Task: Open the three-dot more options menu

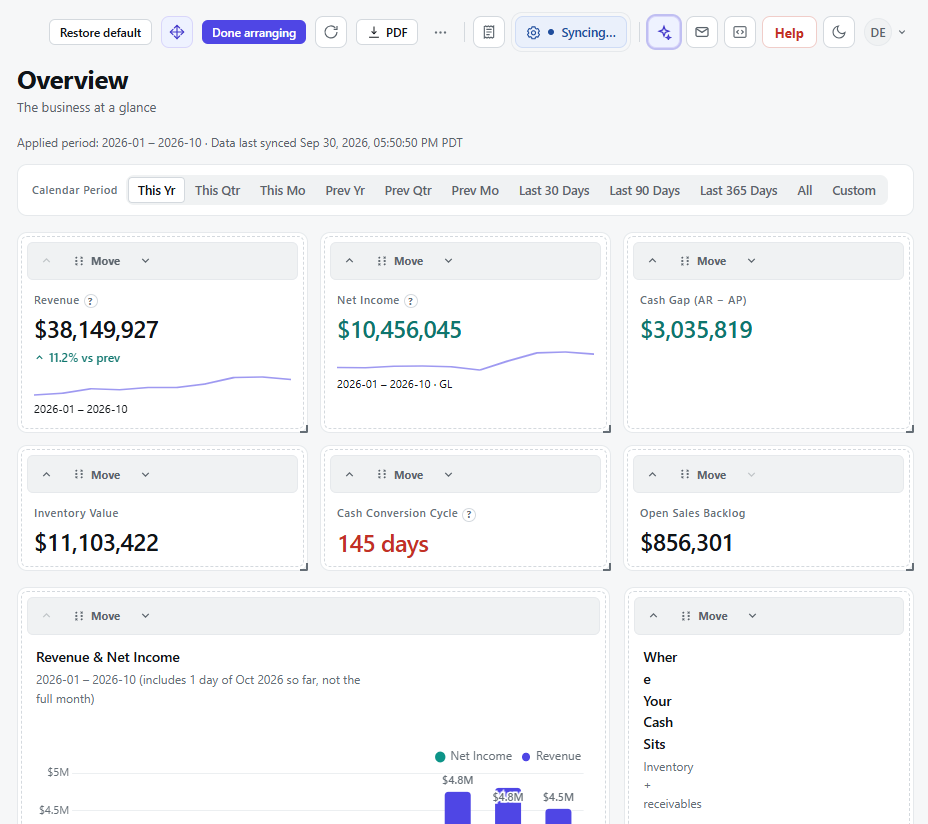Action: coord(440,32)
